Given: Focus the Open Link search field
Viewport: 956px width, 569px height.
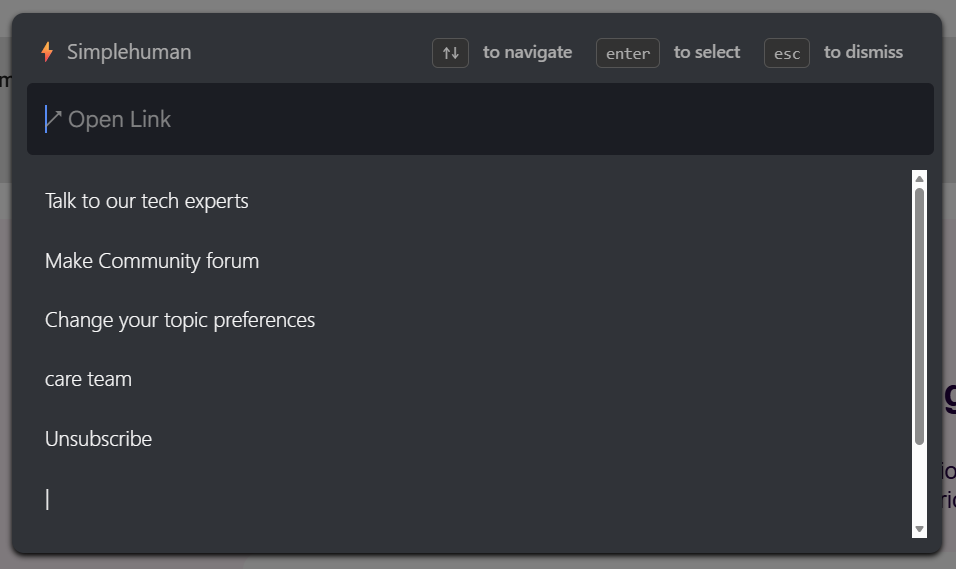Looking at the screenshot, I should point(480,119).
